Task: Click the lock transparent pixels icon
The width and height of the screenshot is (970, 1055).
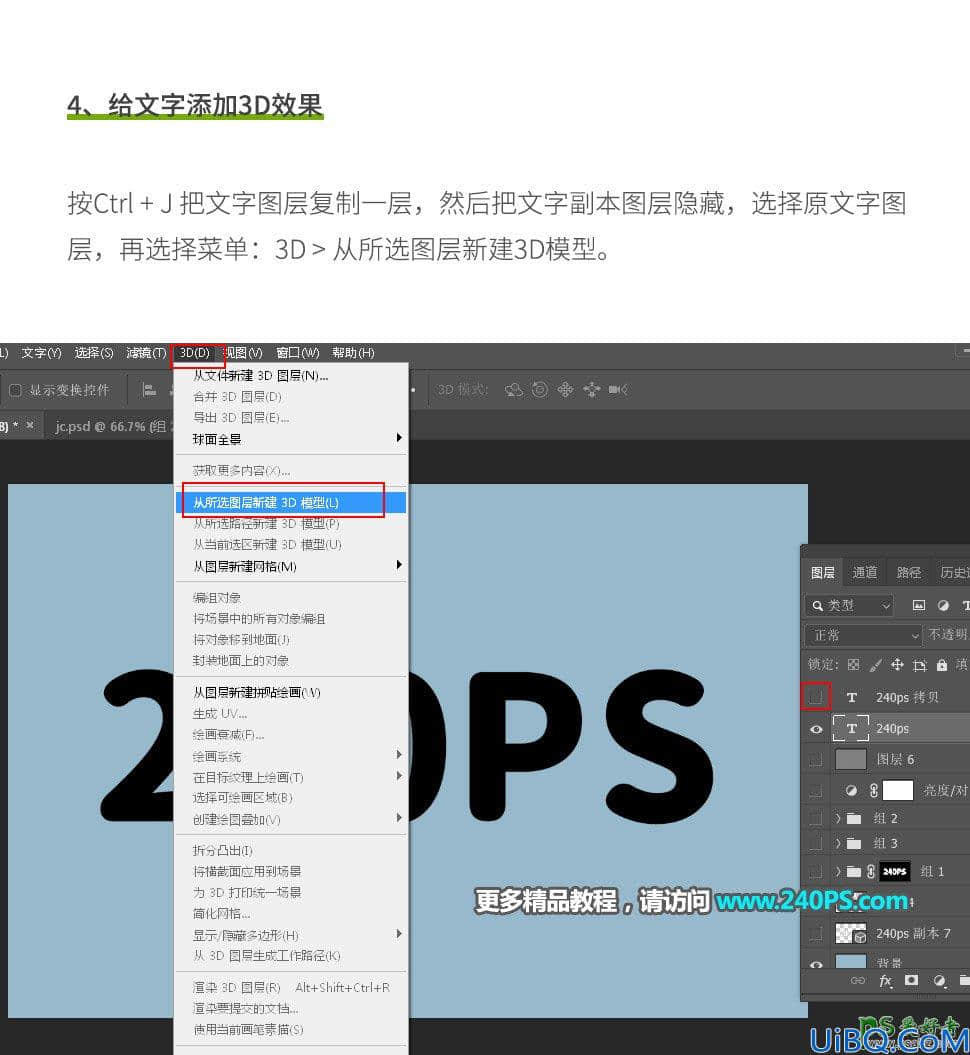Action: coord(853,665)
